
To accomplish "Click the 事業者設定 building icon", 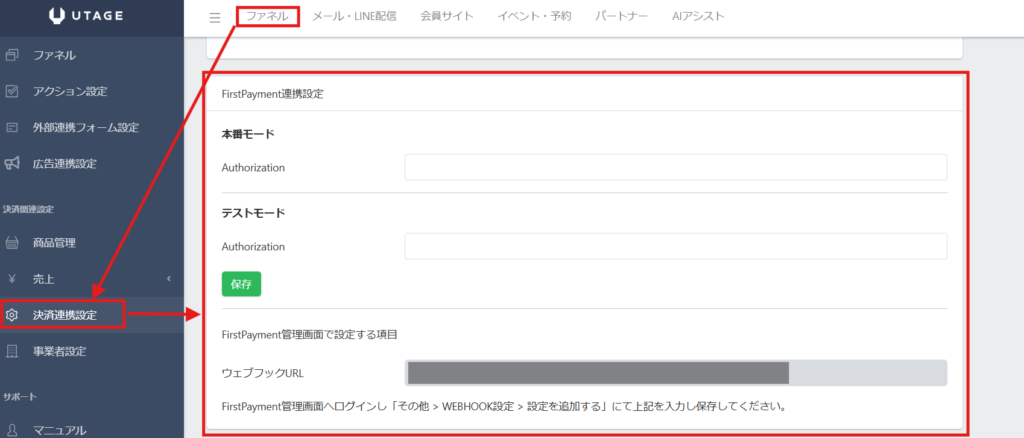I will coord(12,351).
